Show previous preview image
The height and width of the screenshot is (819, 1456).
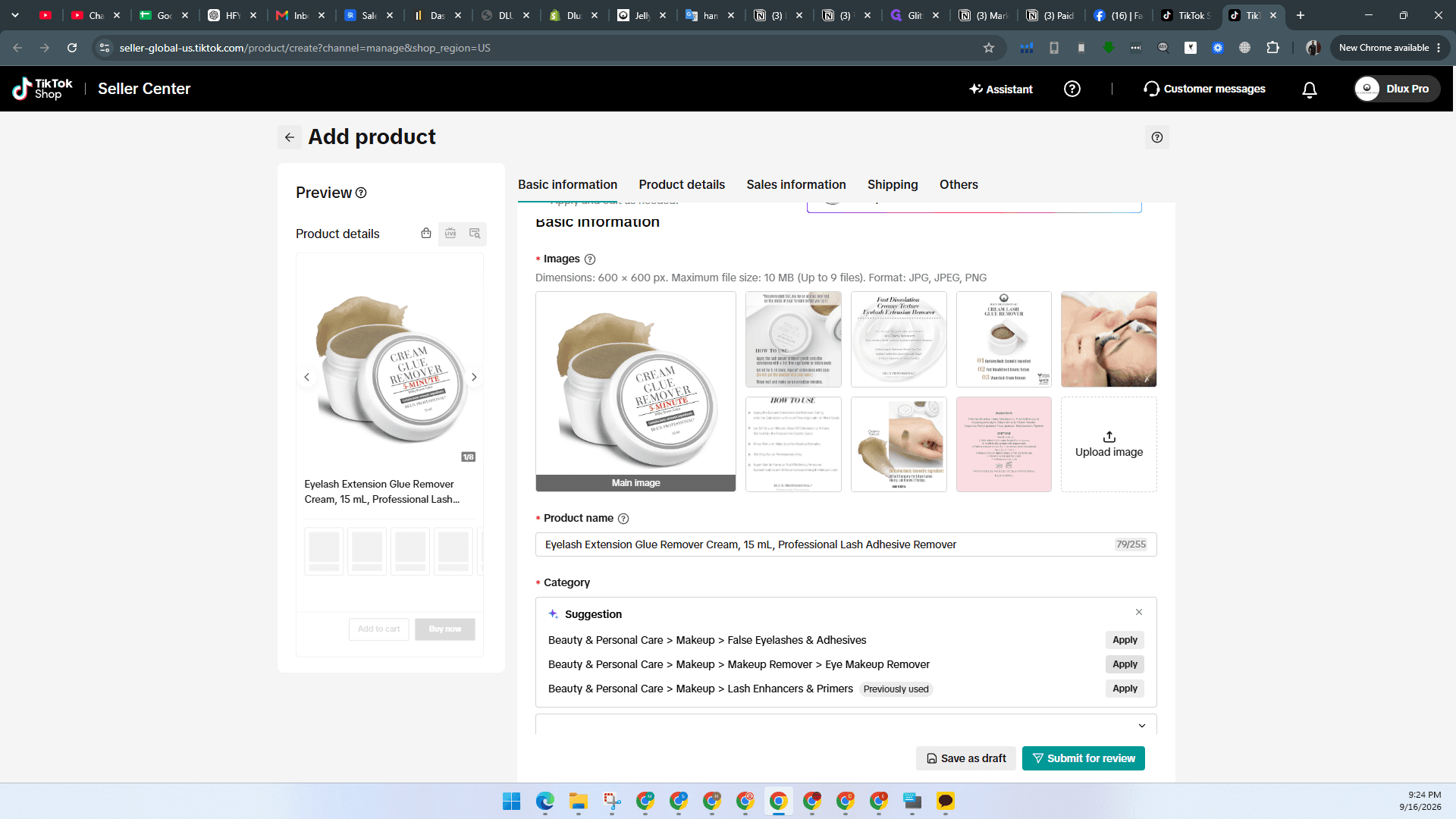(x=306, y=377)
